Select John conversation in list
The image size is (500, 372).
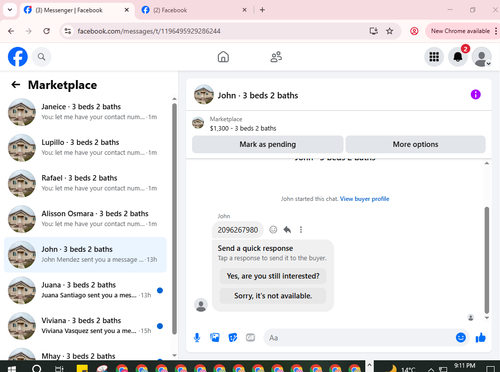click(x=85, y=255)
